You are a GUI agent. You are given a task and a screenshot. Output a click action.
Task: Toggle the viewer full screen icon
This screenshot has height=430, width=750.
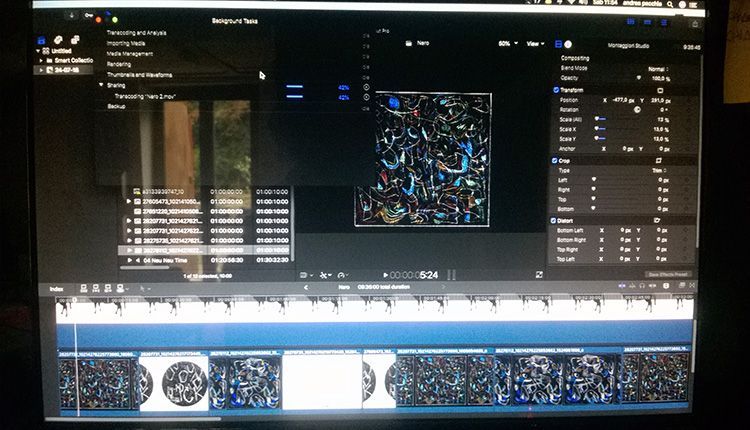pos(453,274)
